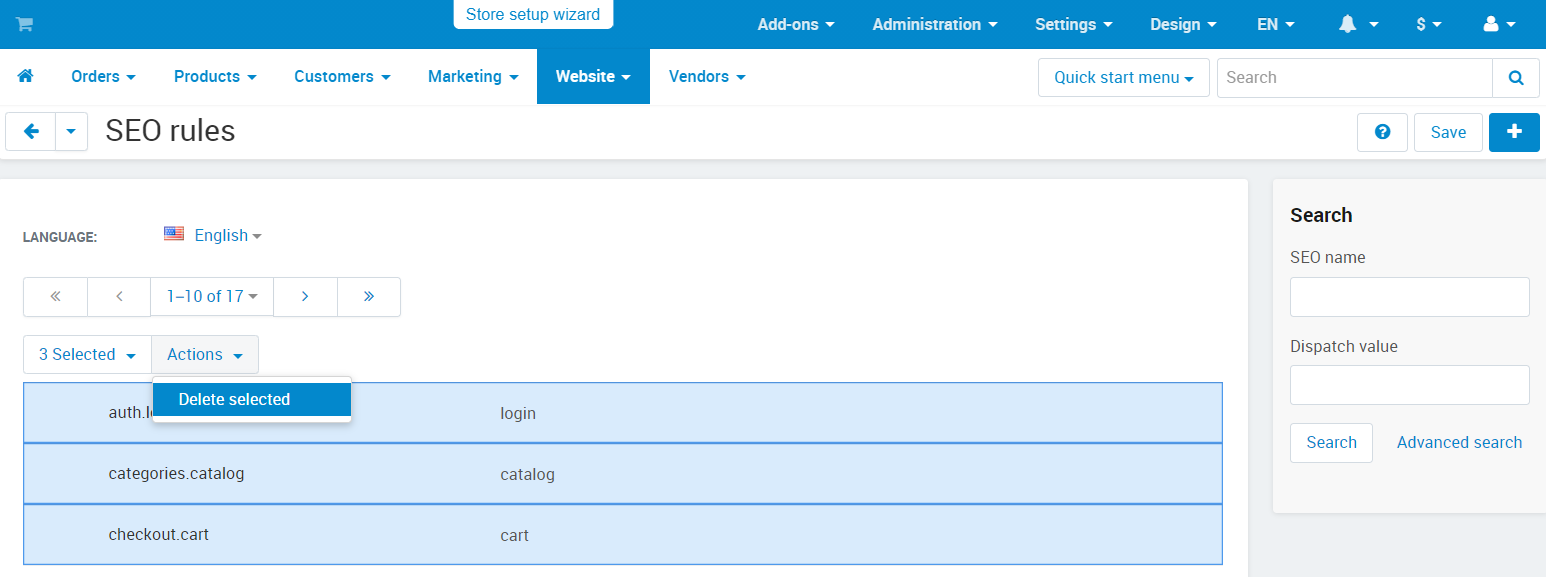This screenshot has height=577, width=1546.
Task: Click the Save button
Action: tap(1448, 132)
